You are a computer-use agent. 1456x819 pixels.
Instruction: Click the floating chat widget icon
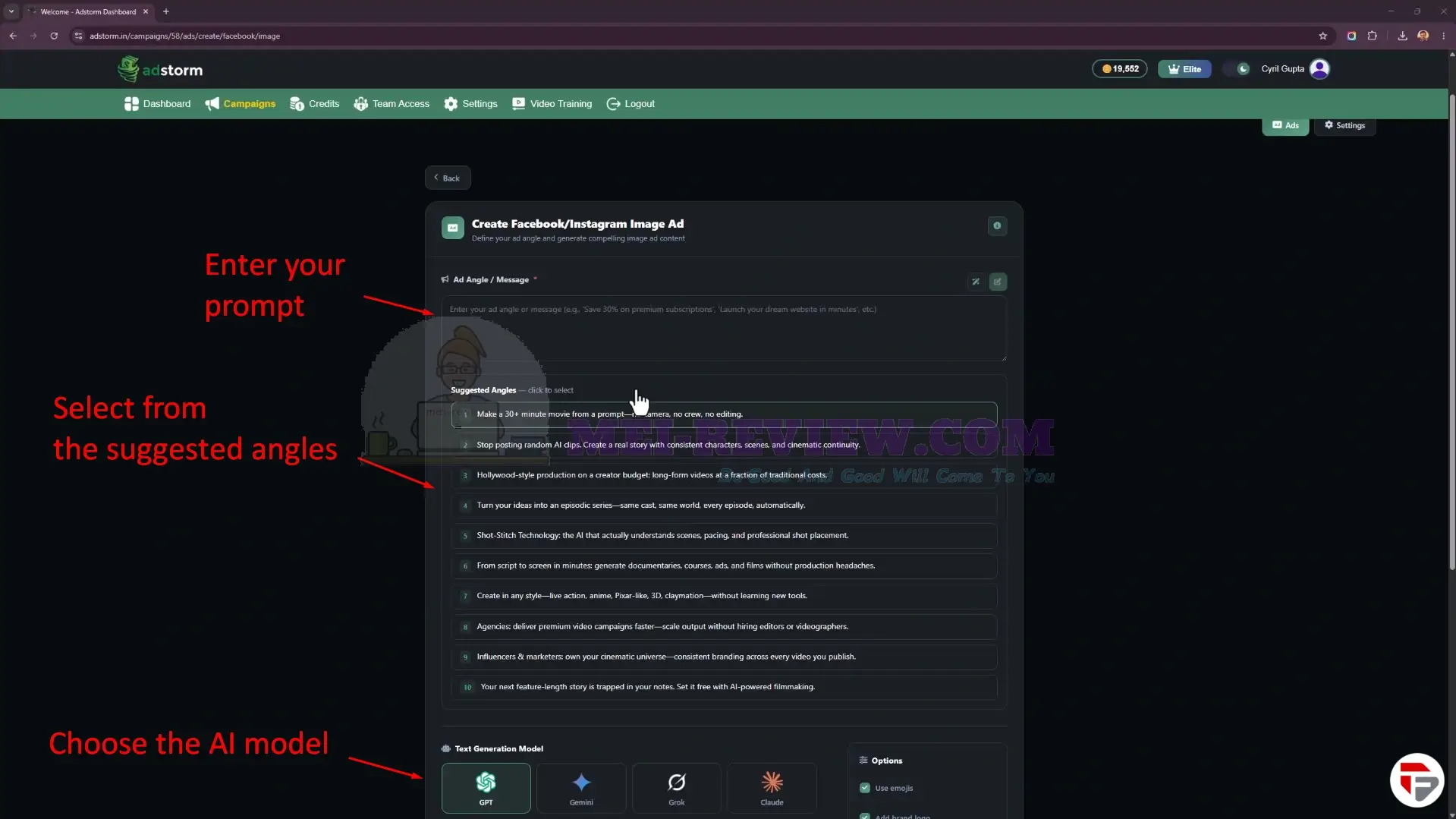1417,780
